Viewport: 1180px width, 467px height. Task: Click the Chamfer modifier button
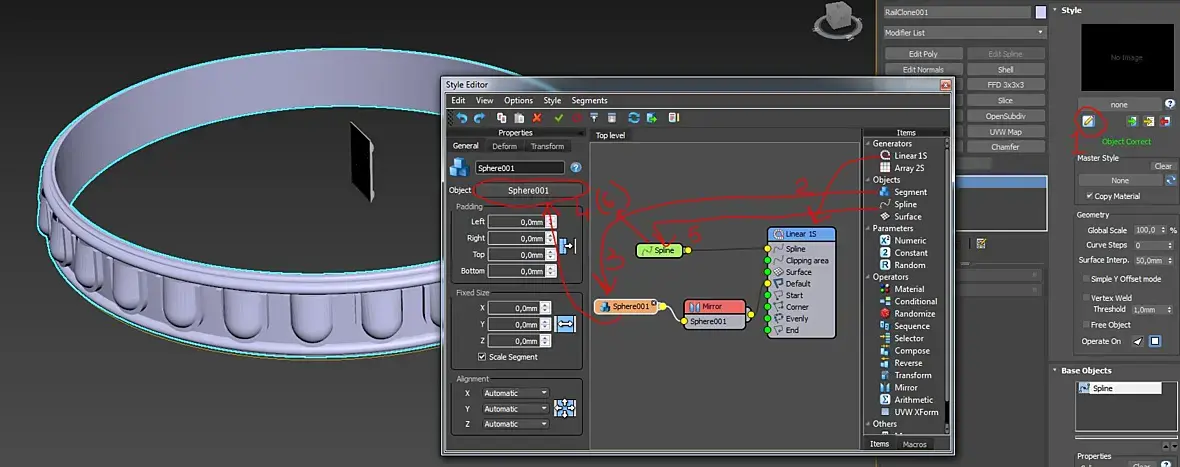click(x=1005, y=147)
